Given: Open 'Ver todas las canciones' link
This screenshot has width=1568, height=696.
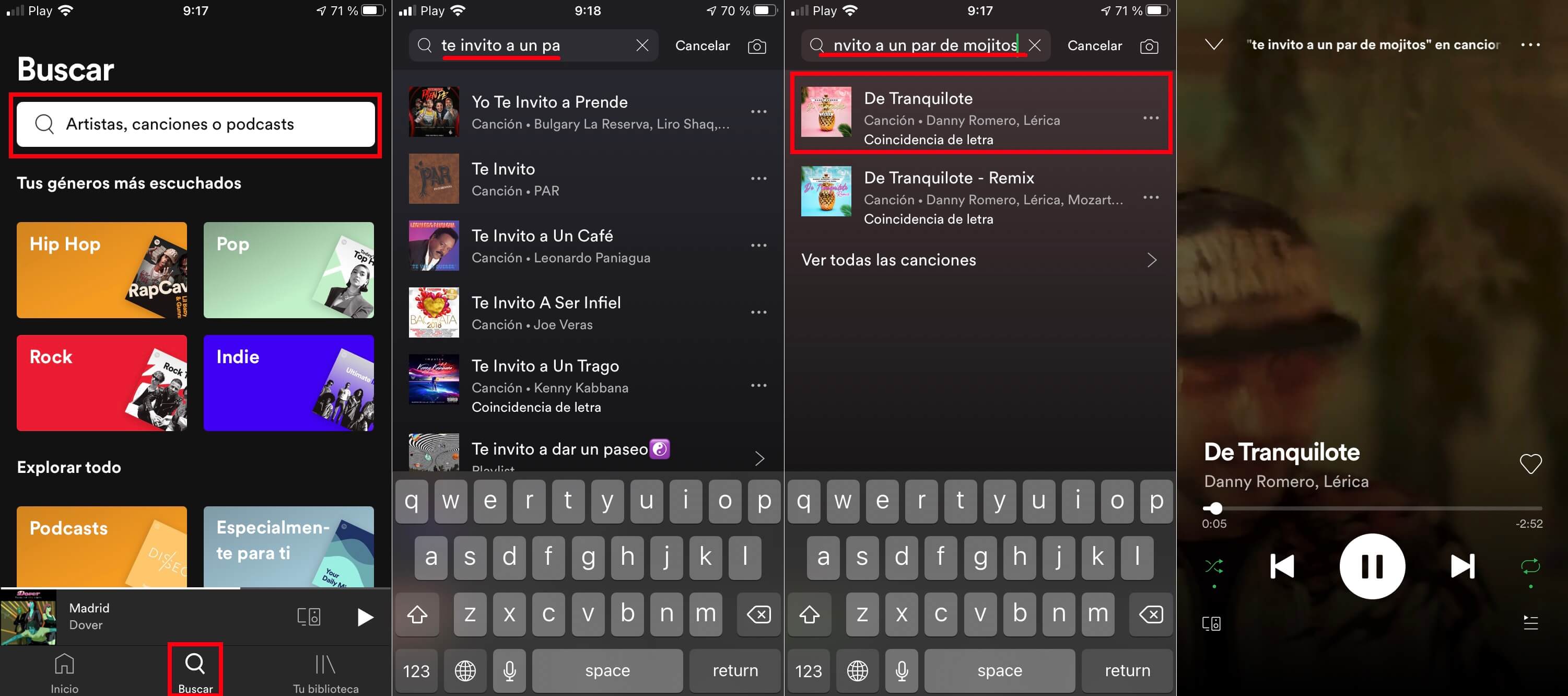Looking at the screenshot, I should pos(888,260).
